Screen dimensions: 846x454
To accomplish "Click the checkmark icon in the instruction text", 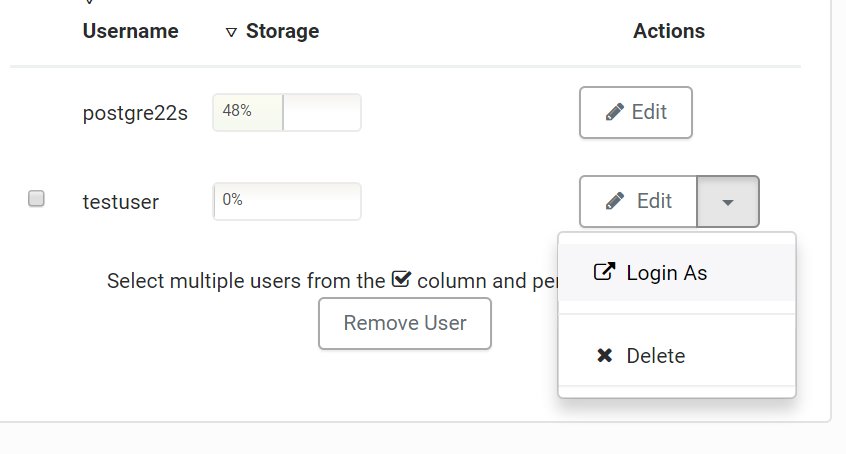I will click(x=401, y=279).
